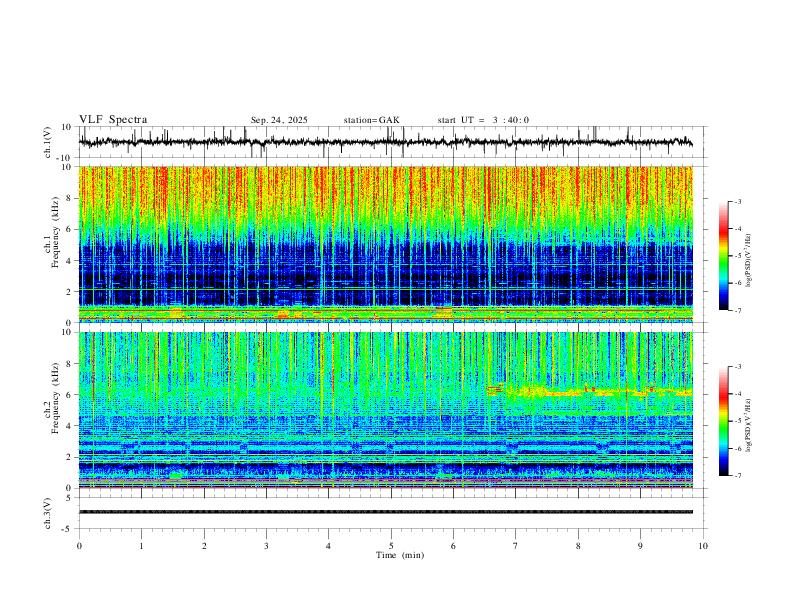792x612 pixels.
Task: Click the 'station=GAK' label
Action: point(371,120)
